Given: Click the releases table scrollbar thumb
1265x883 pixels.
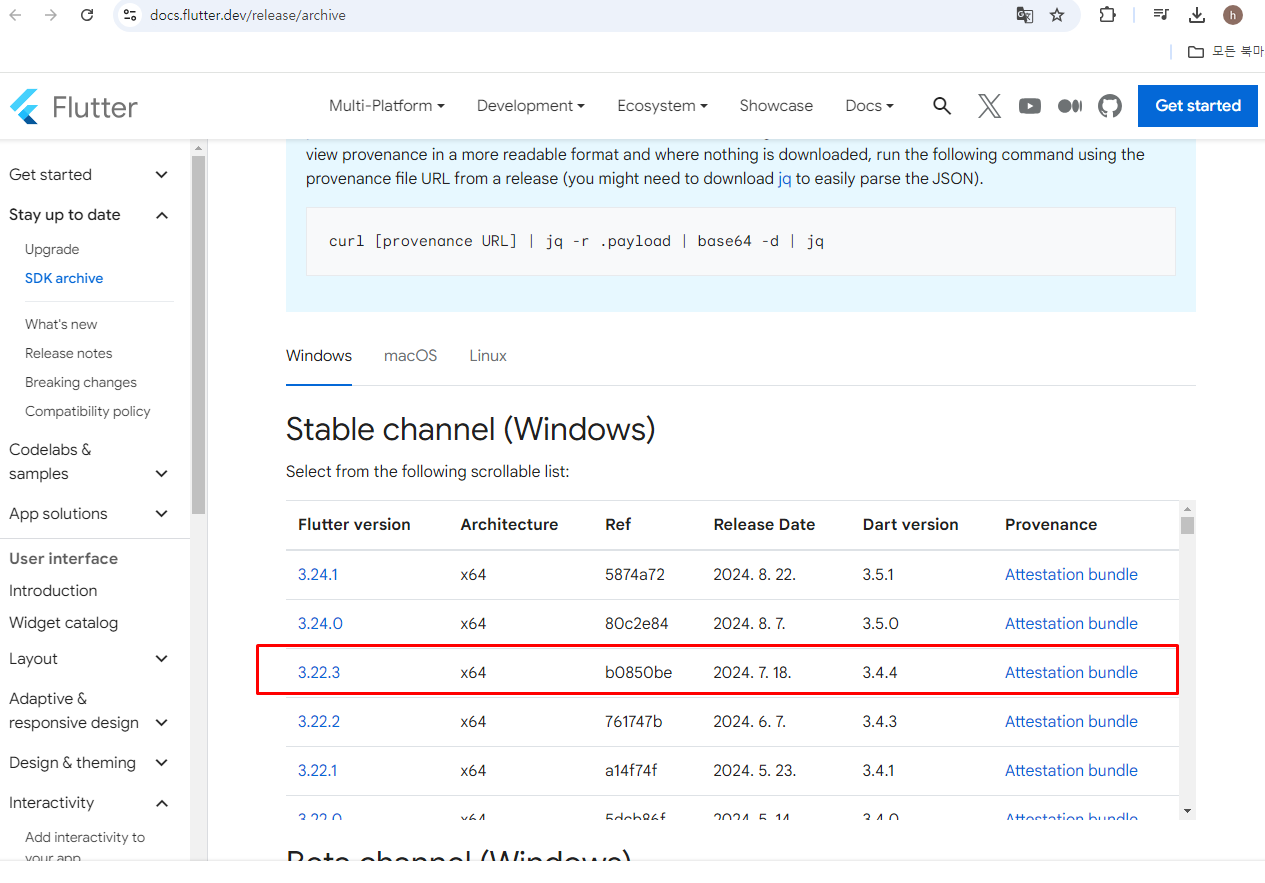Looking at the screenshot, I should 1187,526.
